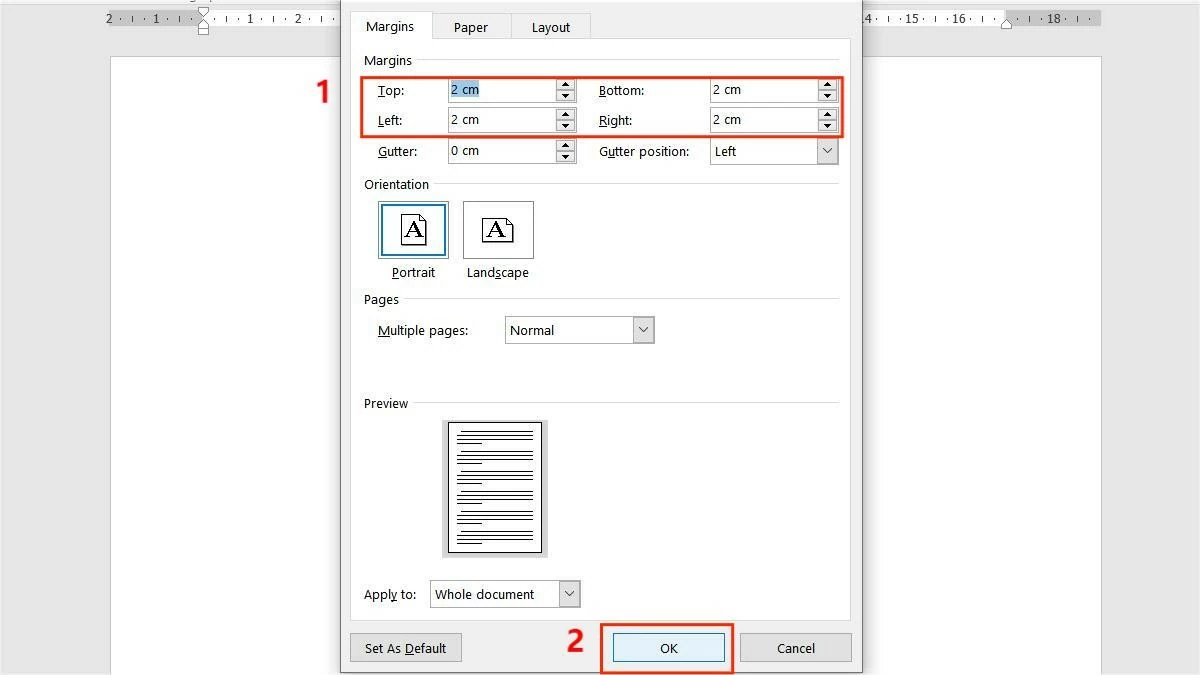The image size is (1200, 675).
Task: Click Set As Default
Action: 405,647
